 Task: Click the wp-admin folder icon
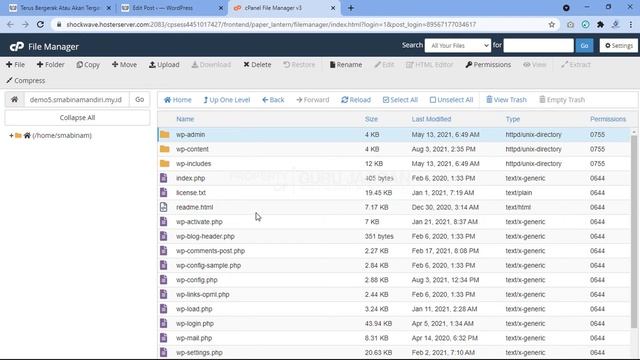click(164, 134)
